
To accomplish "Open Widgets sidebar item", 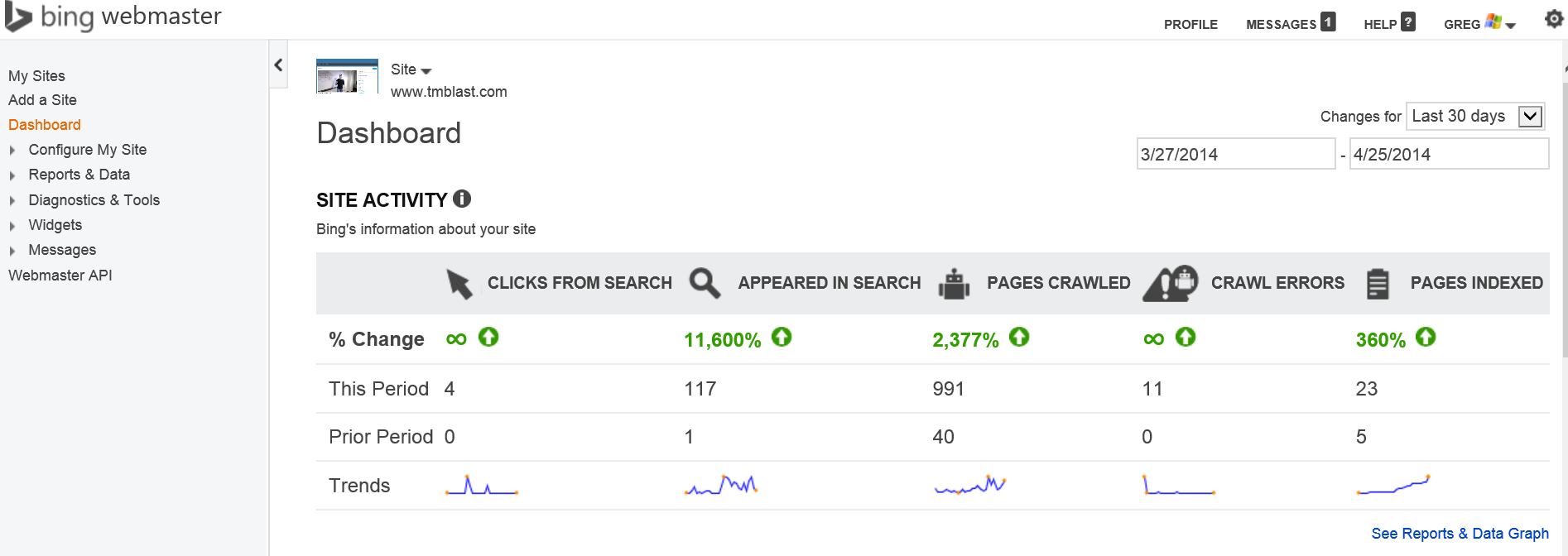I will click(55, 225).
